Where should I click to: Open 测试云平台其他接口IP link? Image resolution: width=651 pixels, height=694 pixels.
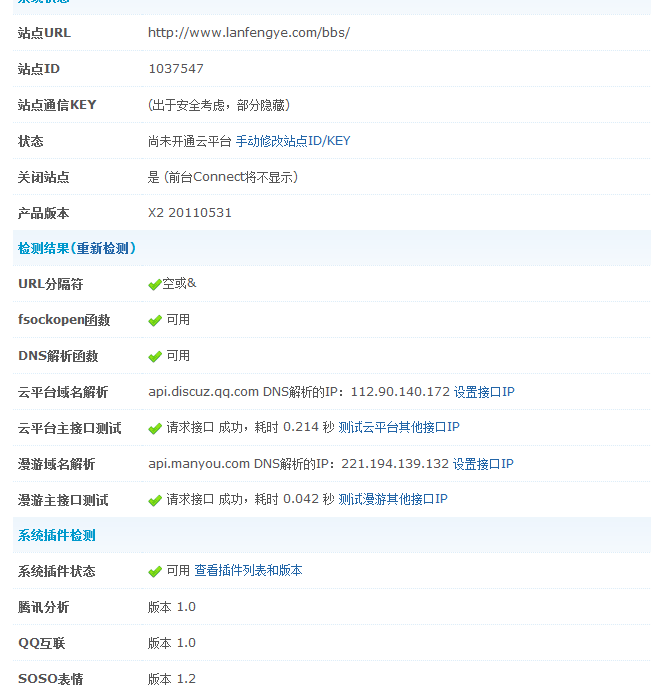(x=399, y=427)
